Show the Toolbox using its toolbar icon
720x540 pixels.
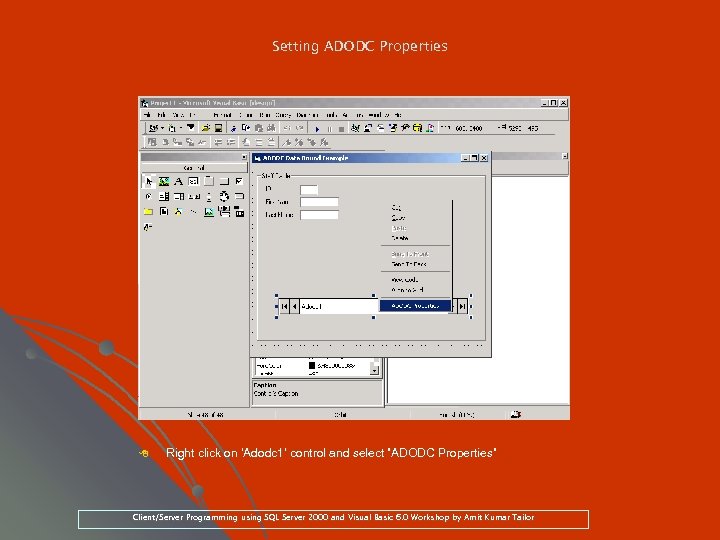tap(405, 128)
